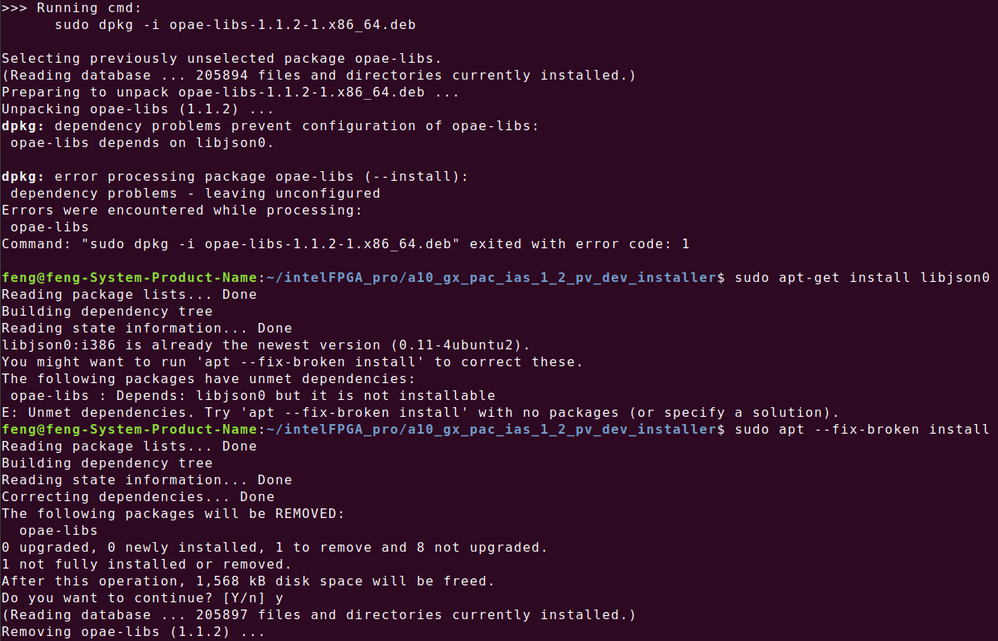998x641 pixels.
Task: Click the "1,568 kB disk space" line
Action: (x=245, y=581)
